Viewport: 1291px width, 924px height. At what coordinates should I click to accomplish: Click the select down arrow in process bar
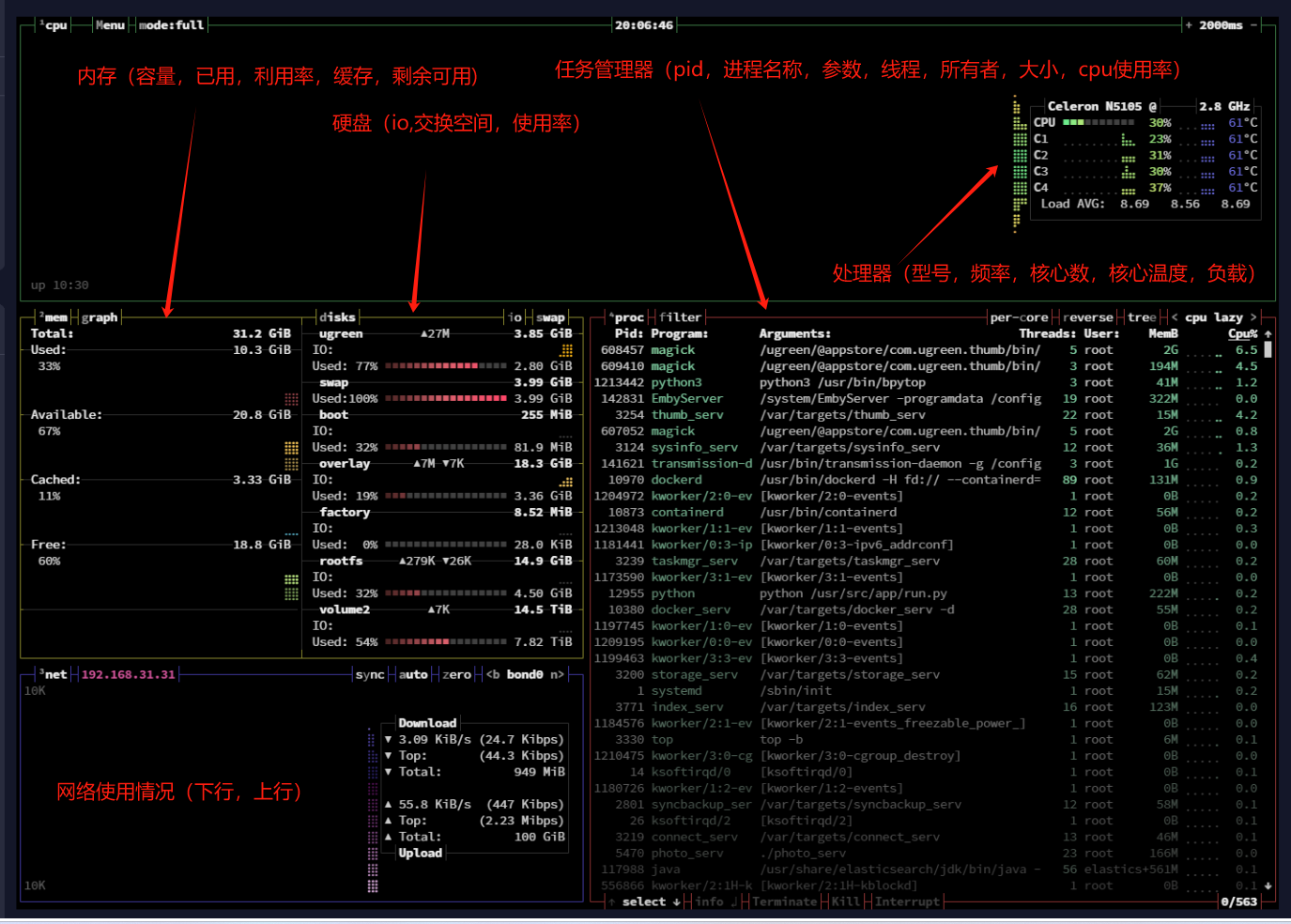click(676, 901)
